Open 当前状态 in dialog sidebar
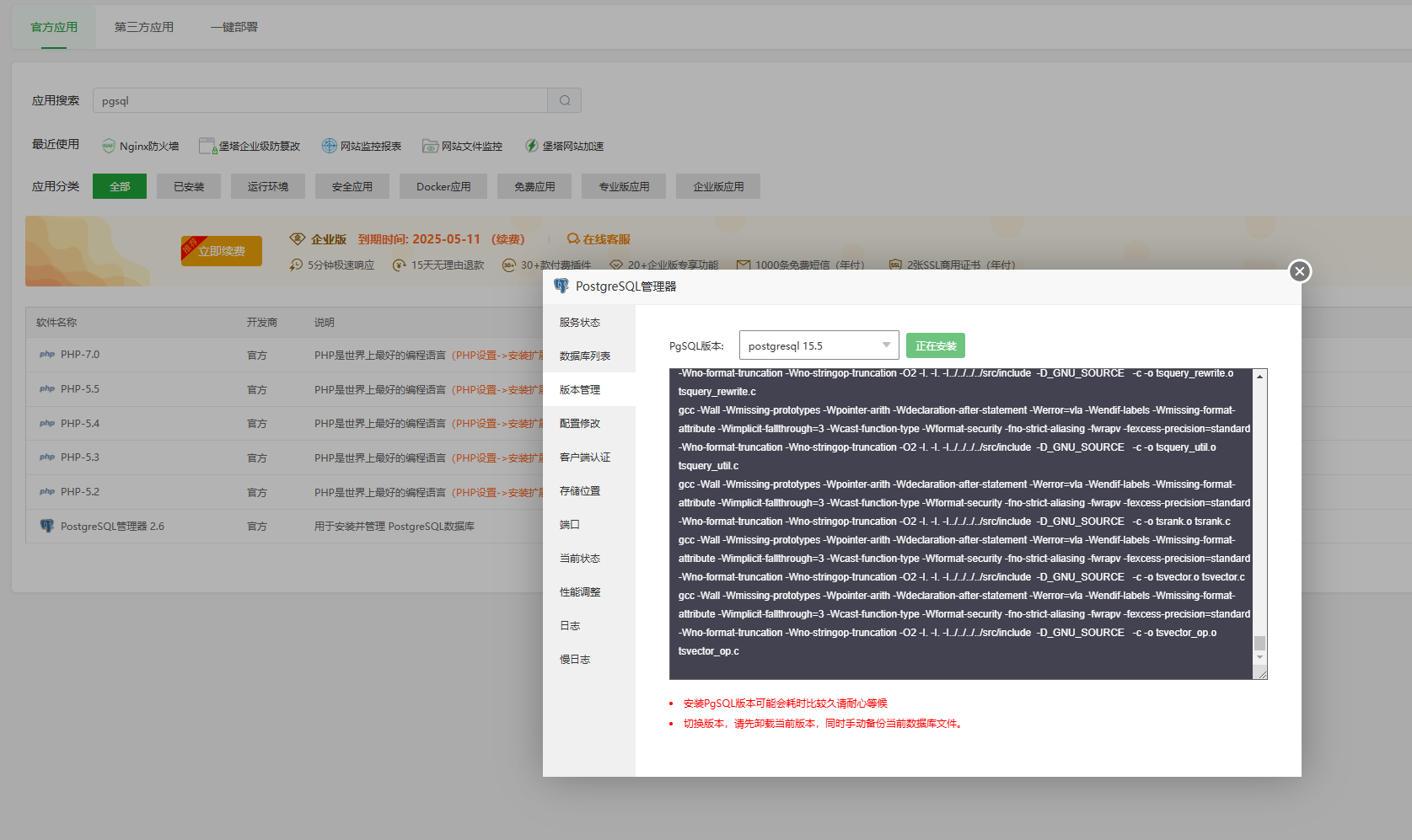The height and width of the screenshot is (840, 1412). click(x=589, y=558)
